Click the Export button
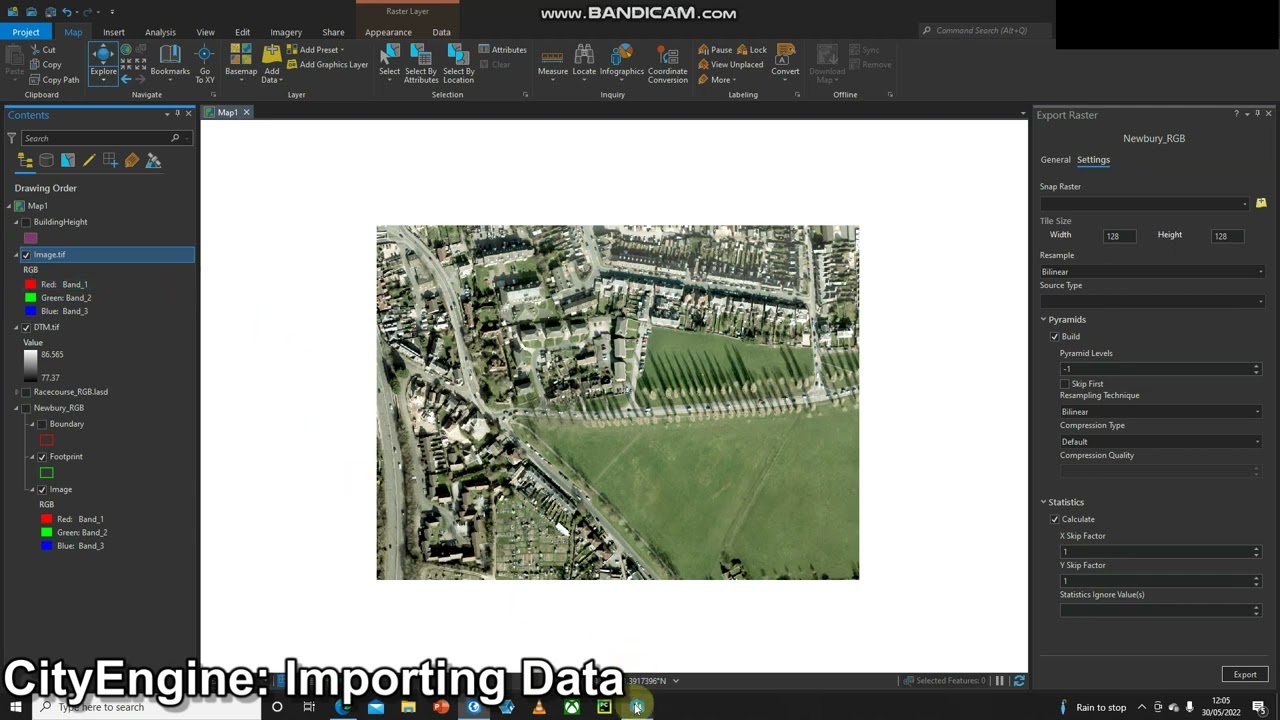The image size is (1280, 720). (x=1245, y=674)
